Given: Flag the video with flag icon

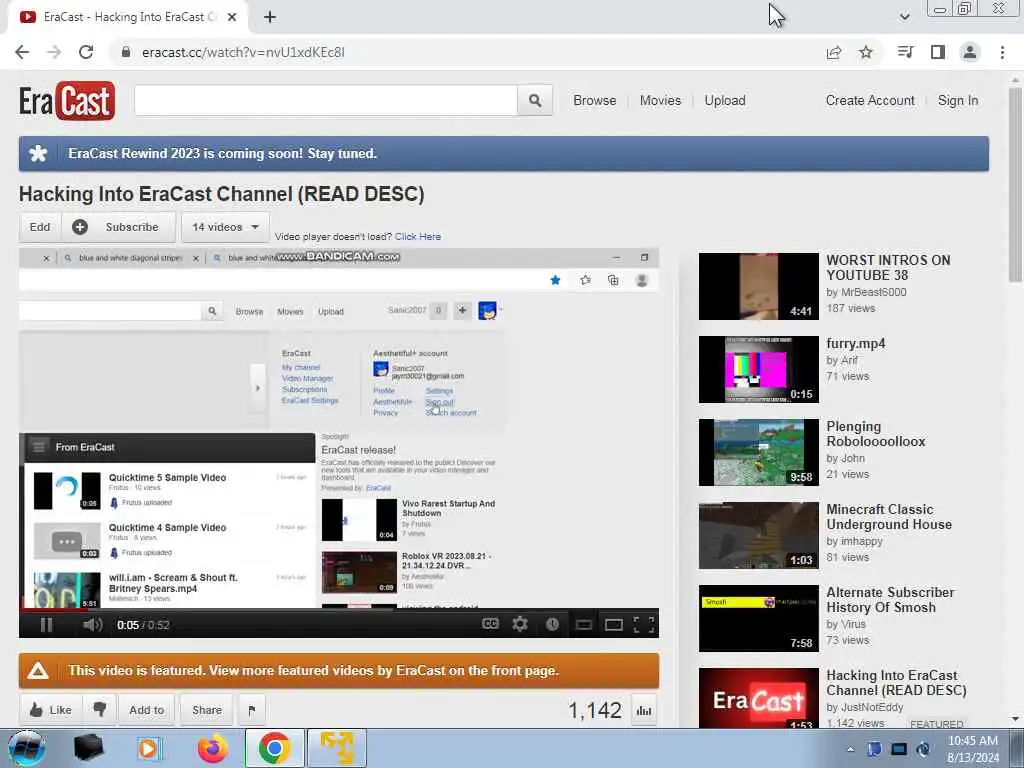Looking at the screenshot, I should pos(251,710).
